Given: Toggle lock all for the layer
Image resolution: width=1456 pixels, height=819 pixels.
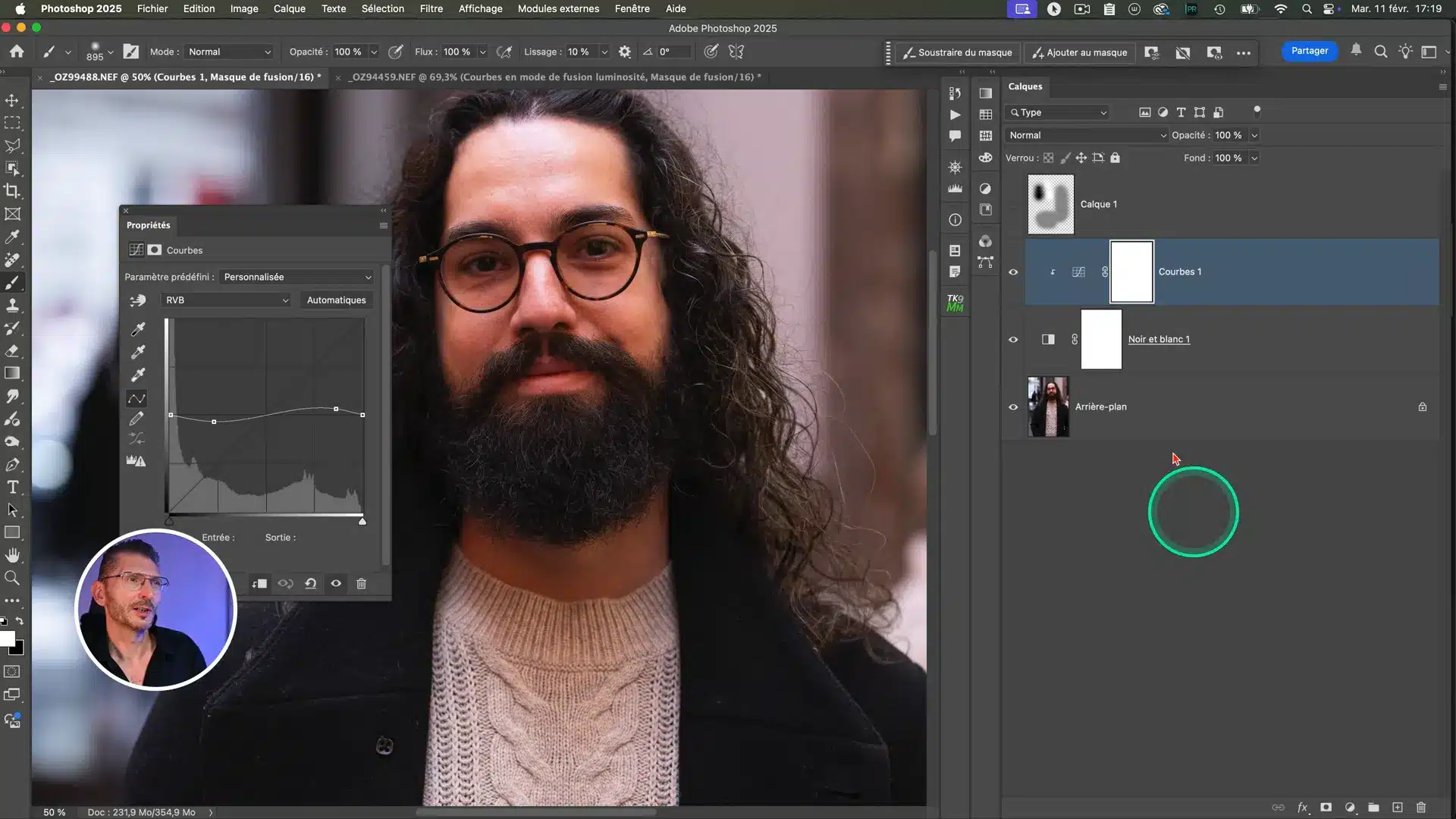Looking at the screenshot, I should 1115,158.
